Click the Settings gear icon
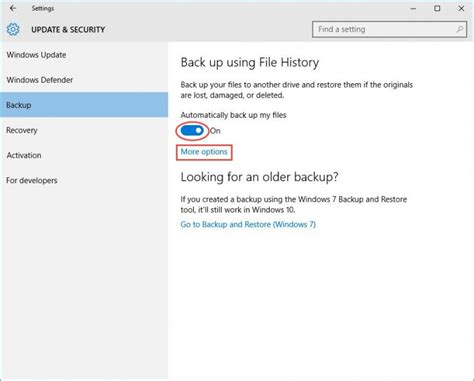This screenshot has width=474, height=381. coord(13,30)
